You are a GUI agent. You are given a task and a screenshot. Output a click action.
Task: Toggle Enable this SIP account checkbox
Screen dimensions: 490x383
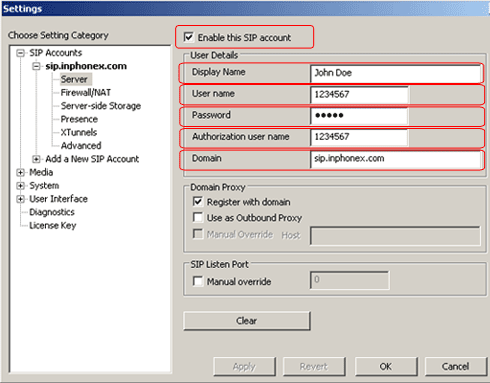189,37
